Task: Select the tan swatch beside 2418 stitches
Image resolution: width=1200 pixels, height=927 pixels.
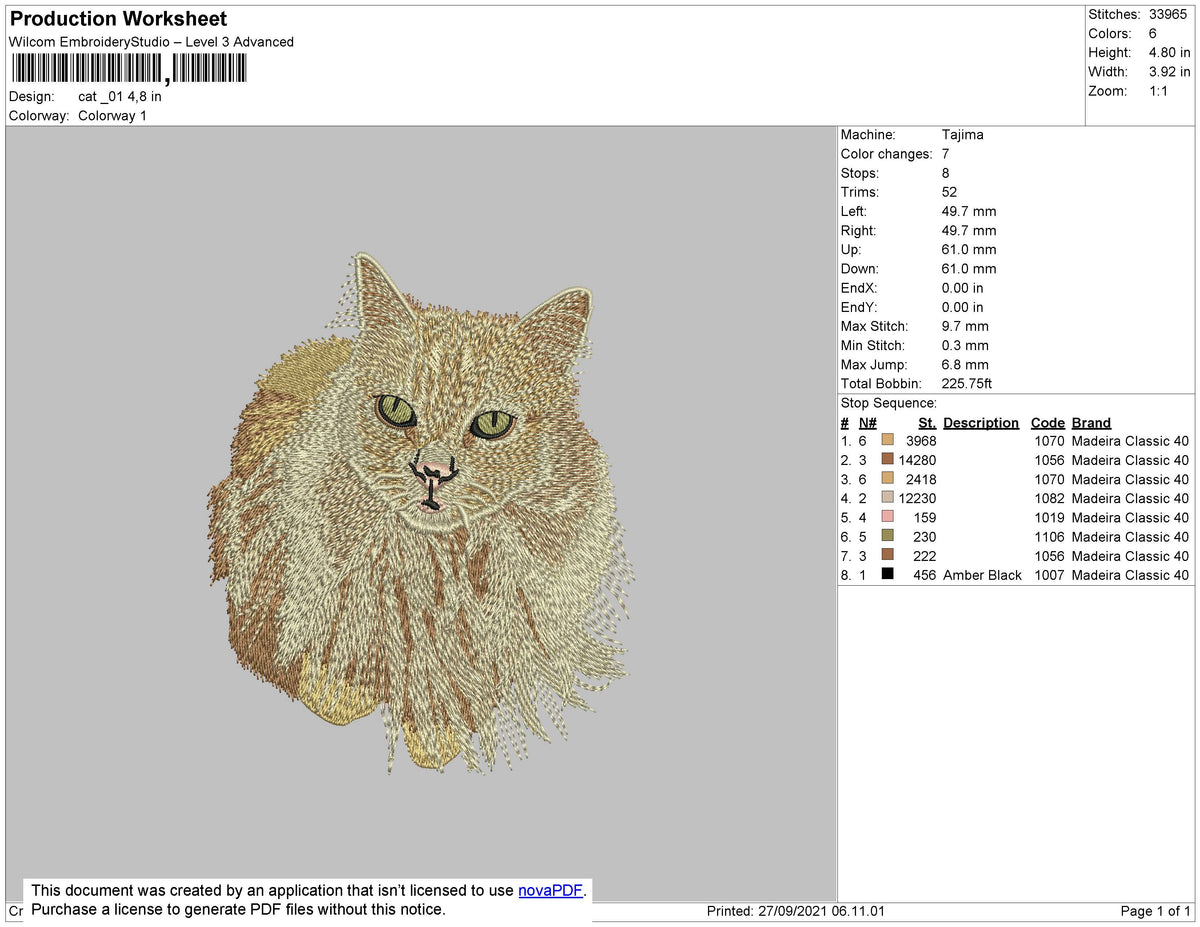Action: tap(888, 479)
